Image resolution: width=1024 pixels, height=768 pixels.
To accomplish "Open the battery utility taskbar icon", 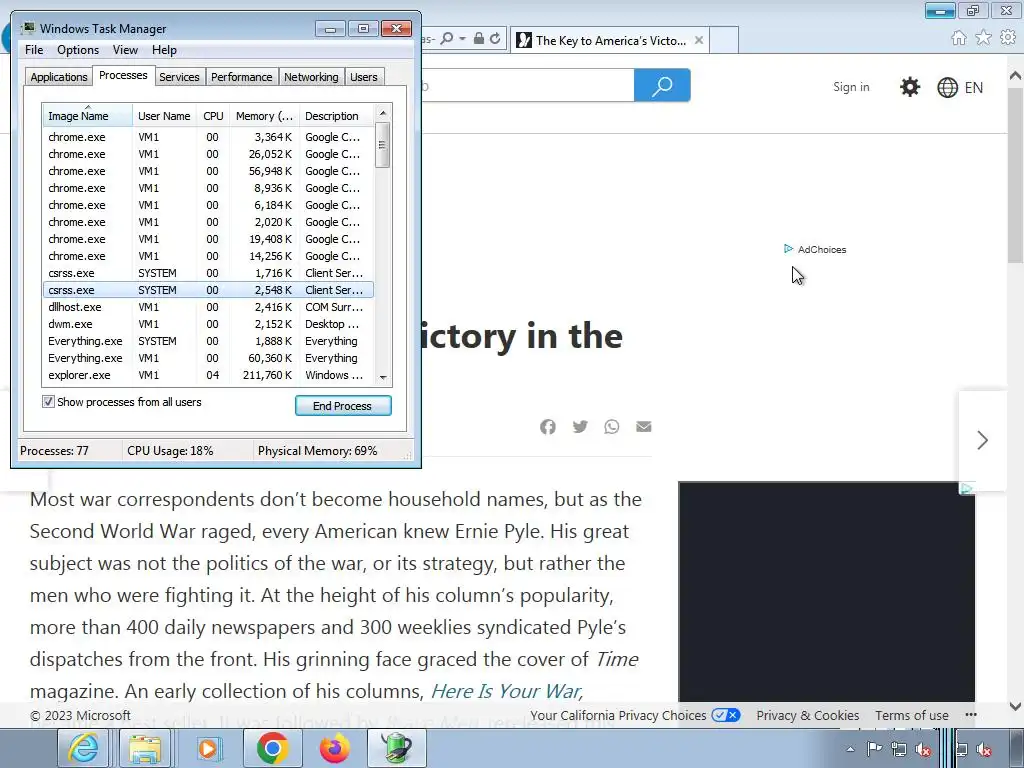I will 396,748.
